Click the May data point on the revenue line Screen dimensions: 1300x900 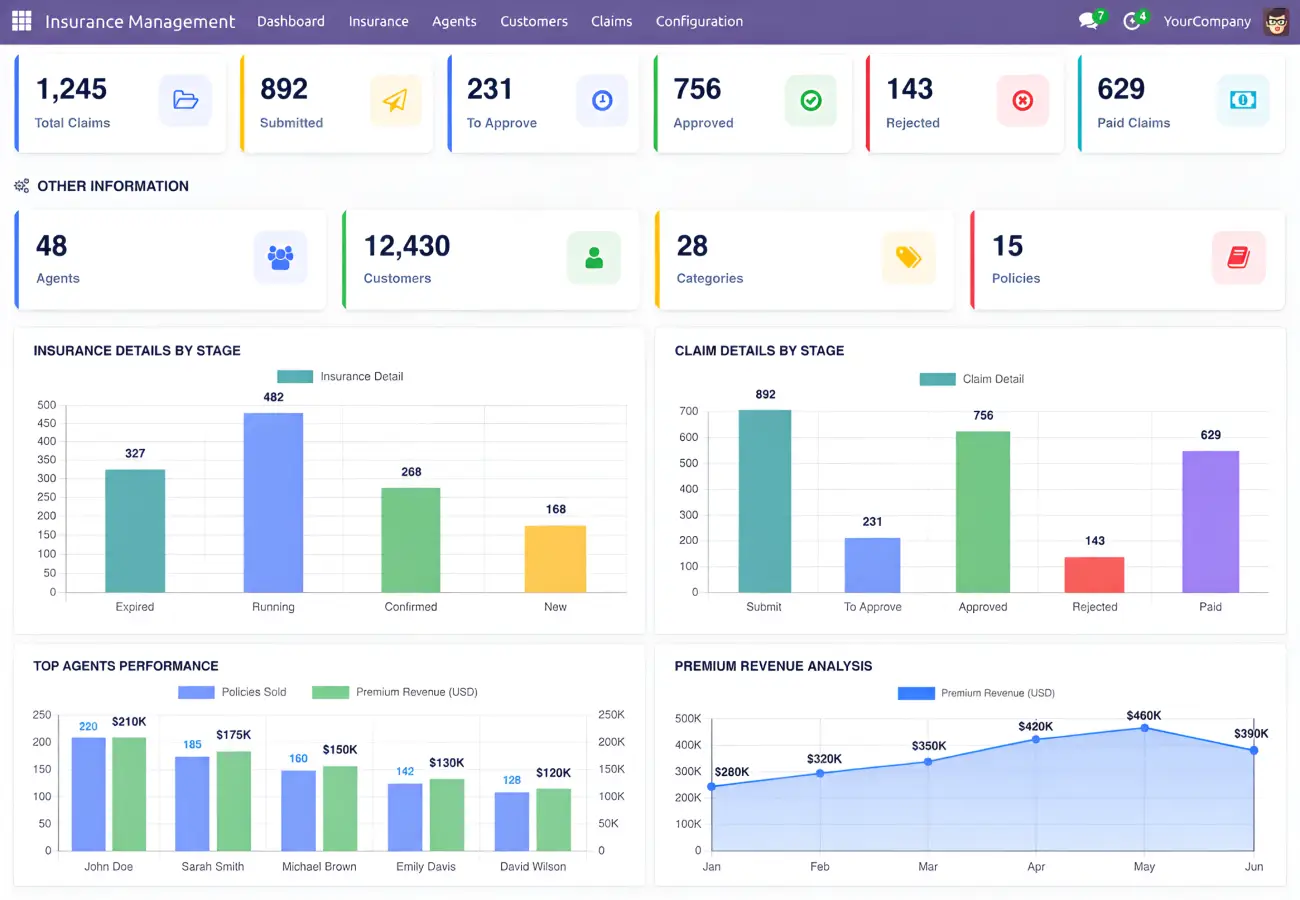pyautogui.click(x=1144, y=728)
